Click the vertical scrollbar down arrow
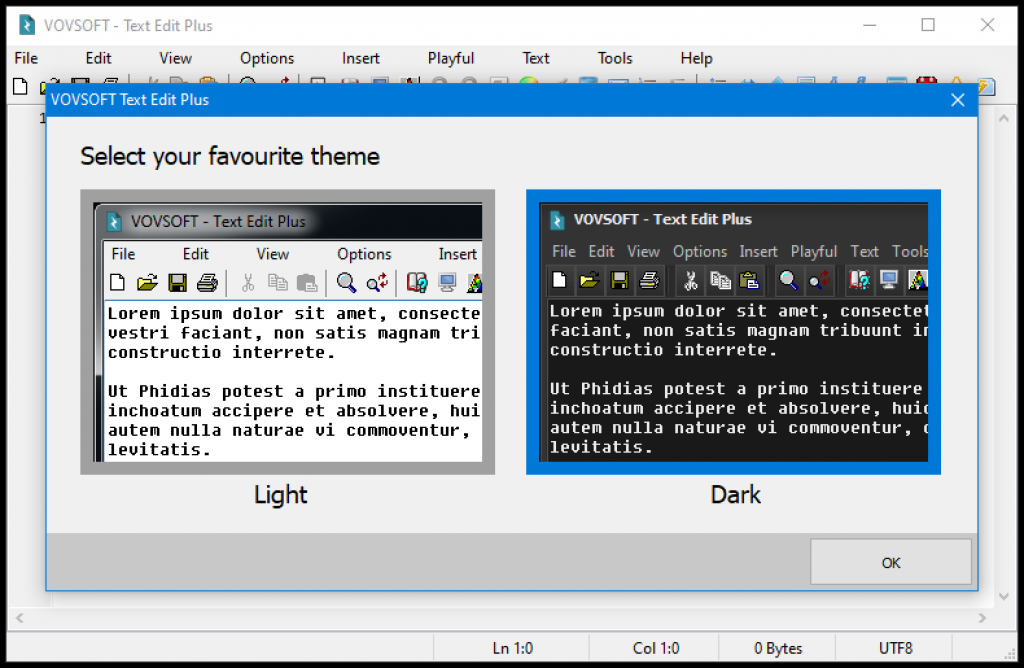Viewport: 1024px width, 668px height. tap(1004, 597)
